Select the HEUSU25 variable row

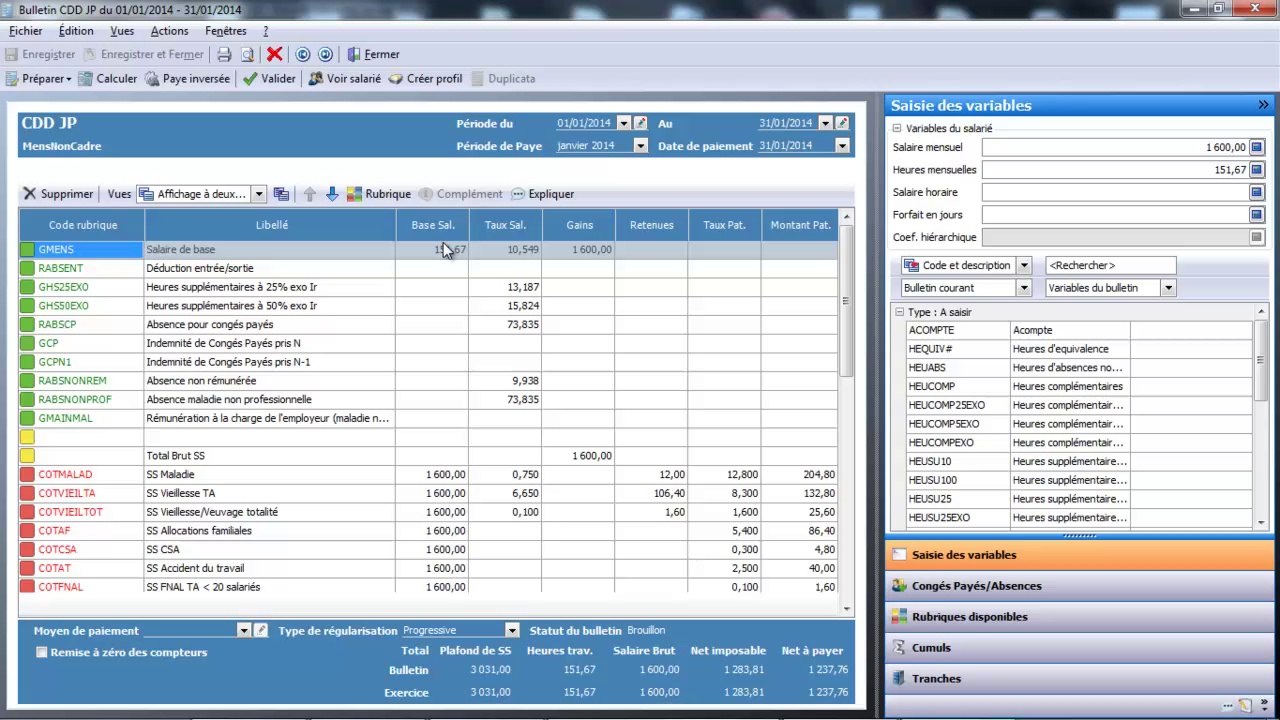tap(1078, 499)
